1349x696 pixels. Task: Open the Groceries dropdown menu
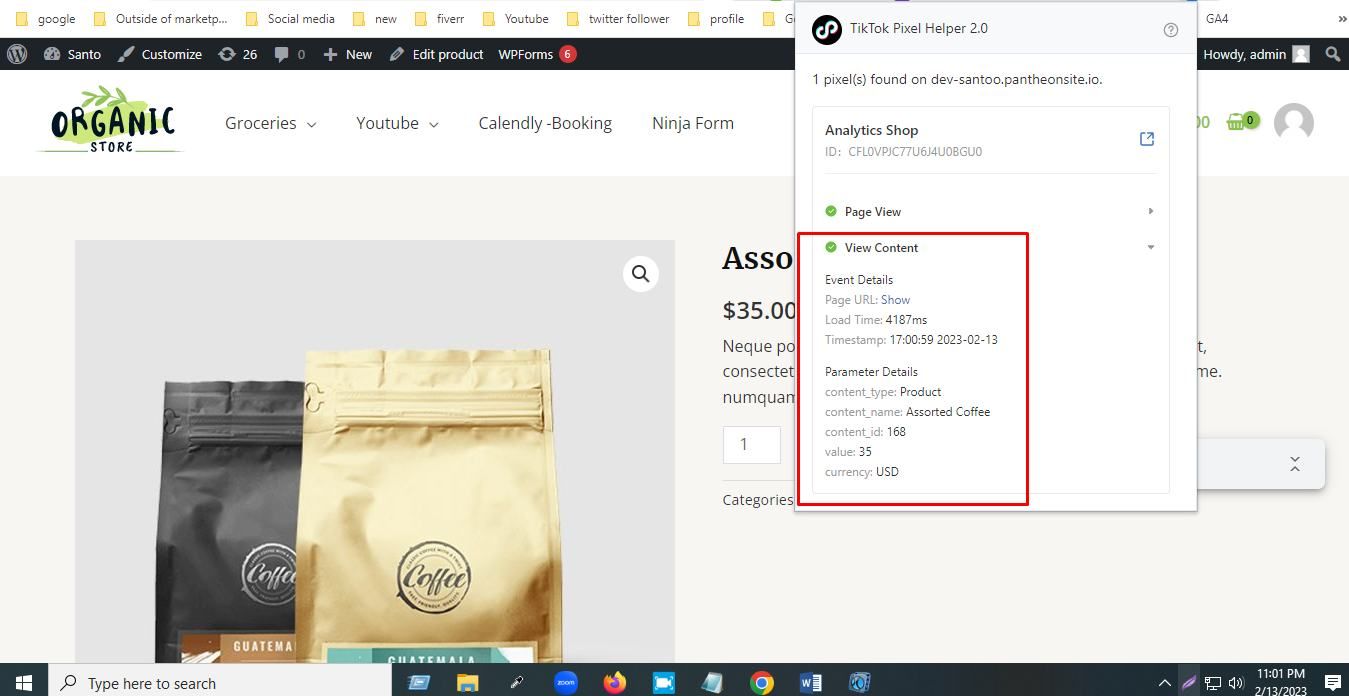coord(270,123)
